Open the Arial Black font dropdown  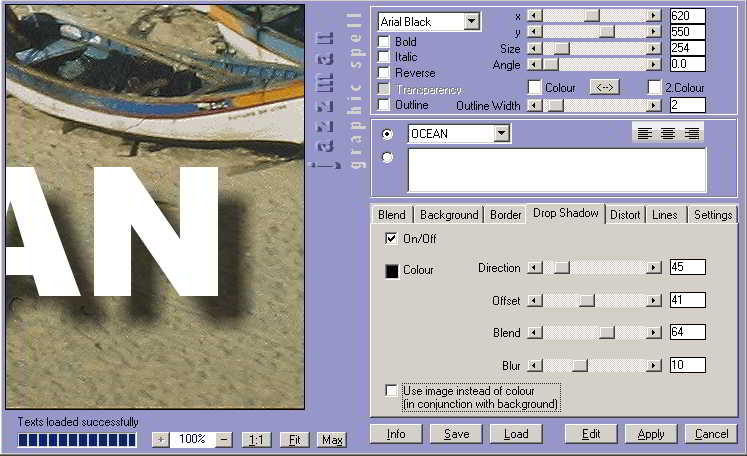pyautogui.click(x=471, y=21)
